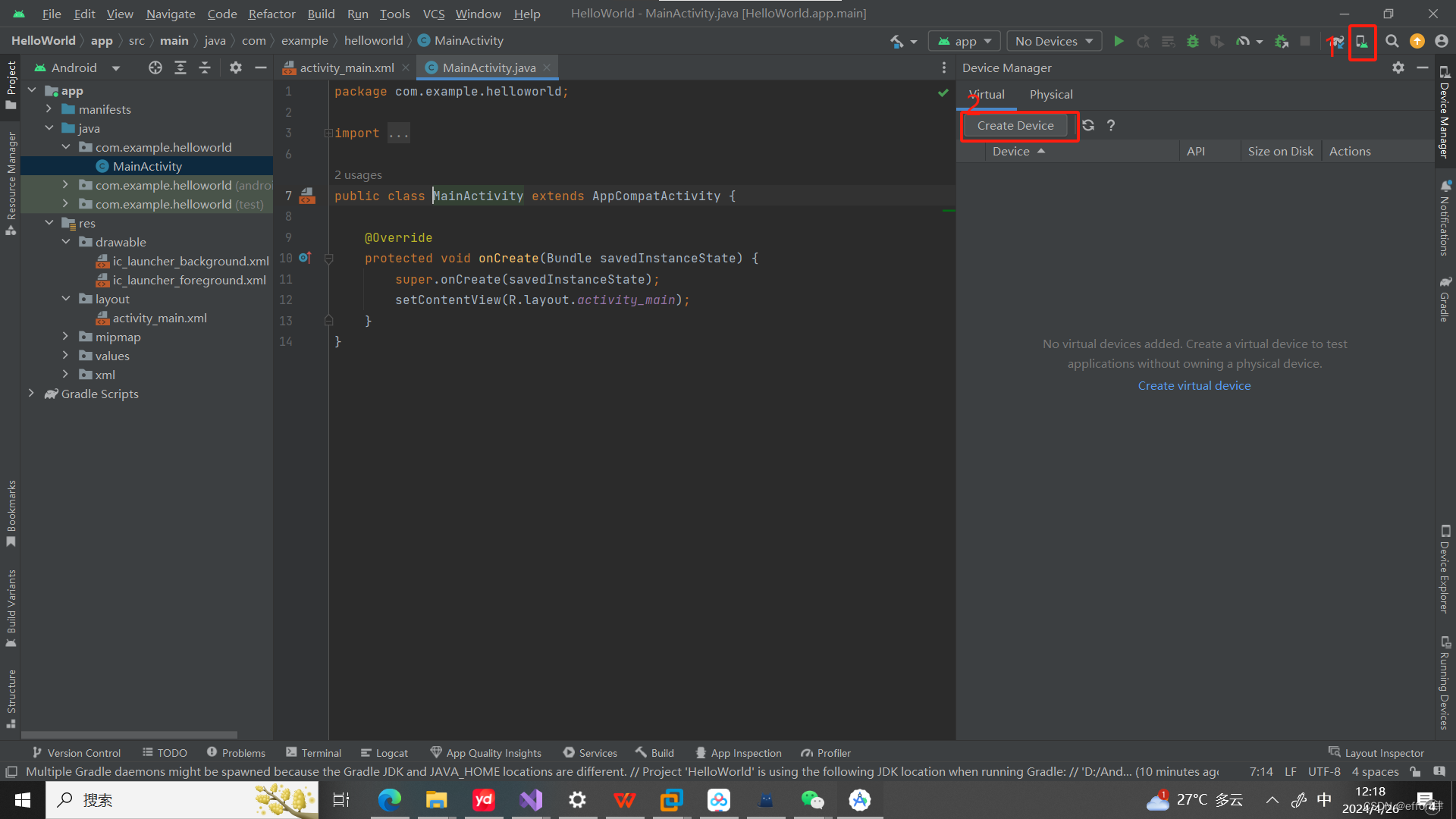This screenshot has width=1456, height=819.
Task: Click the Create Device button
Action: (1015, 126)
